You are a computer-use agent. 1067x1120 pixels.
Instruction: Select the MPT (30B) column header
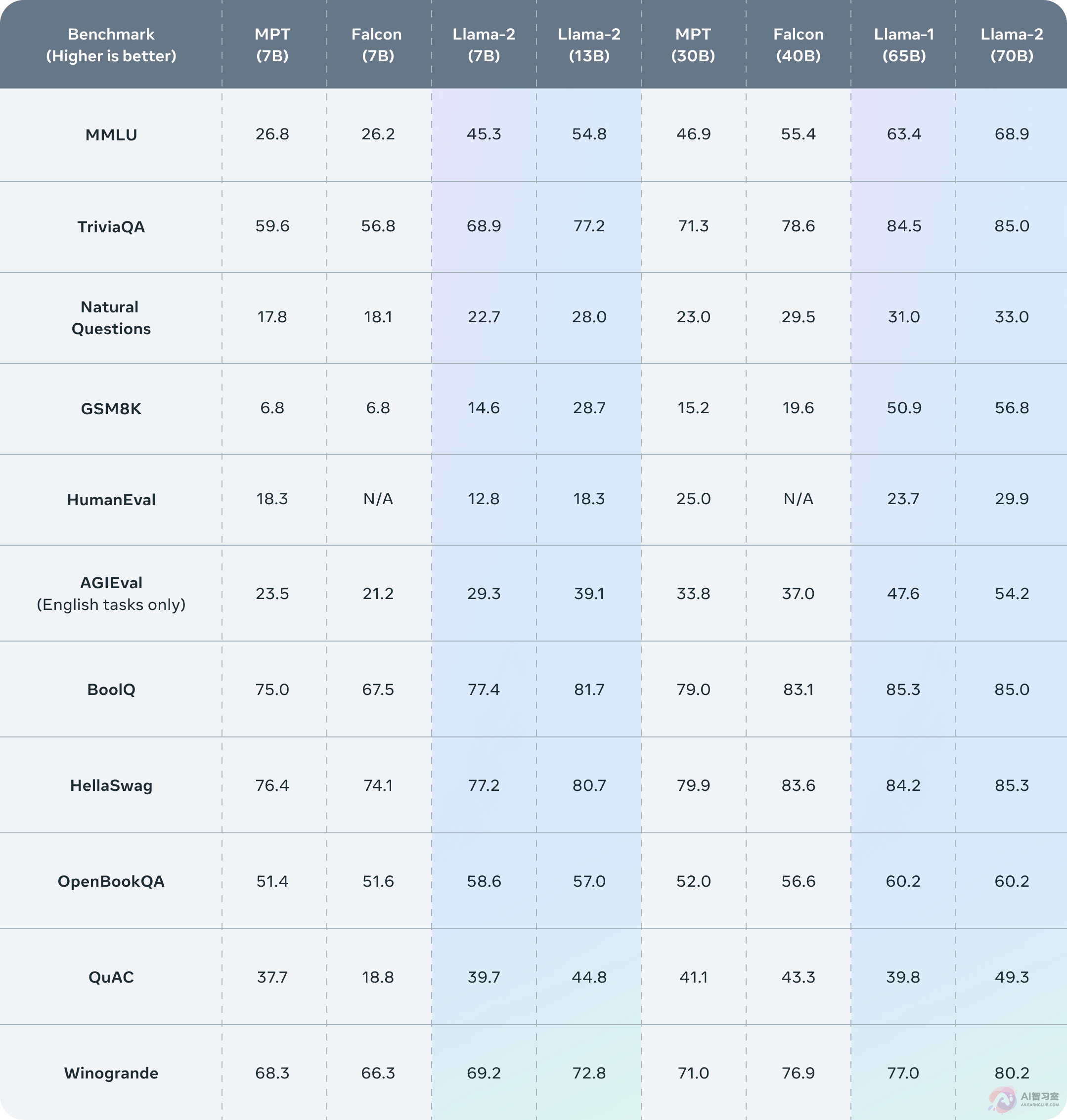[693, 45]
